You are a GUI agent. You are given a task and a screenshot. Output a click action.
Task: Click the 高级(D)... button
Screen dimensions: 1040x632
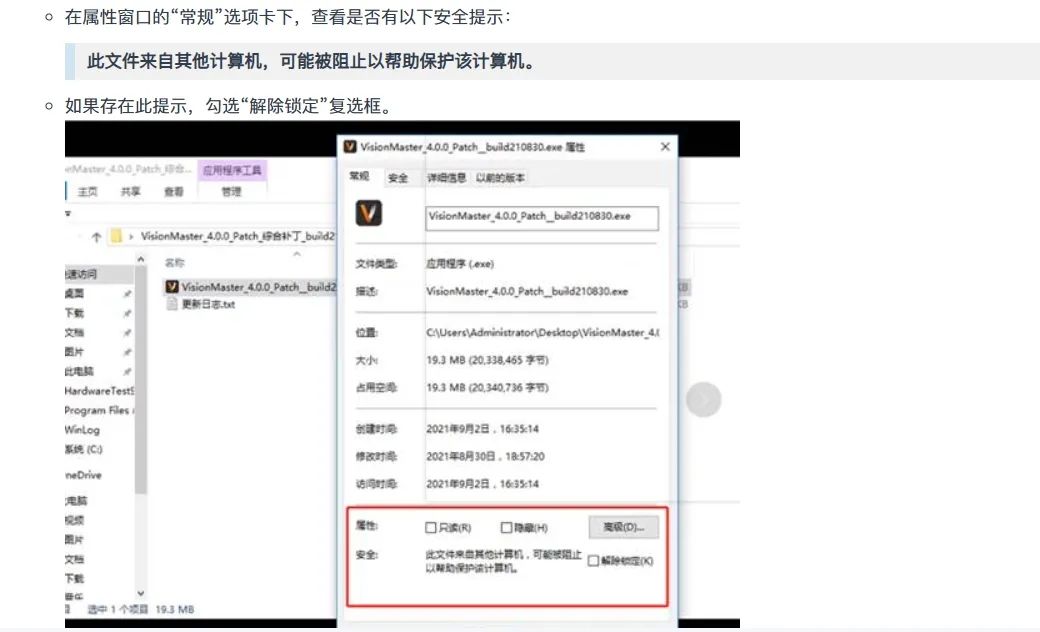[623, 526]
